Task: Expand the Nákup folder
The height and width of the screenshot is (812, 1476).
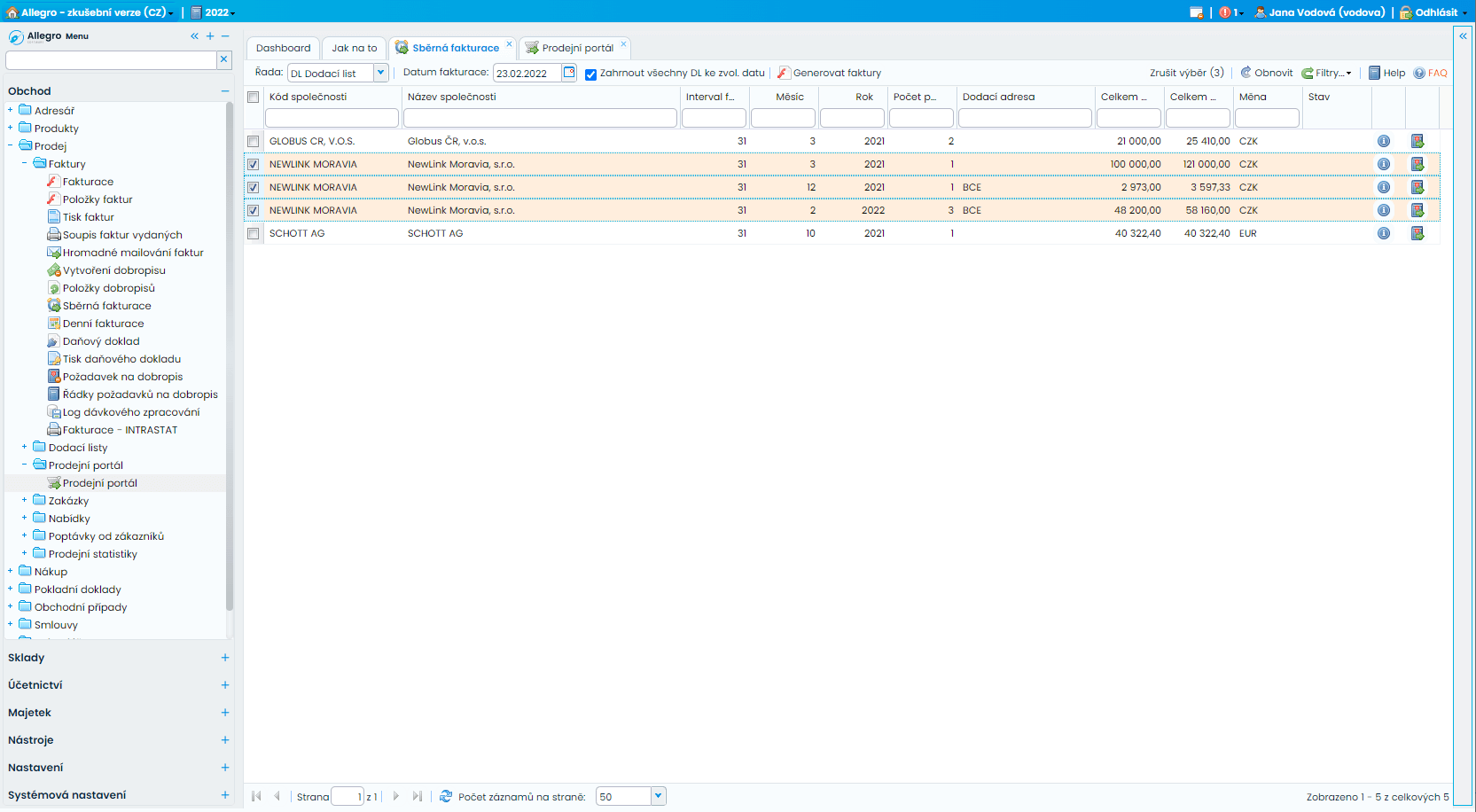Action: (11, 572)
